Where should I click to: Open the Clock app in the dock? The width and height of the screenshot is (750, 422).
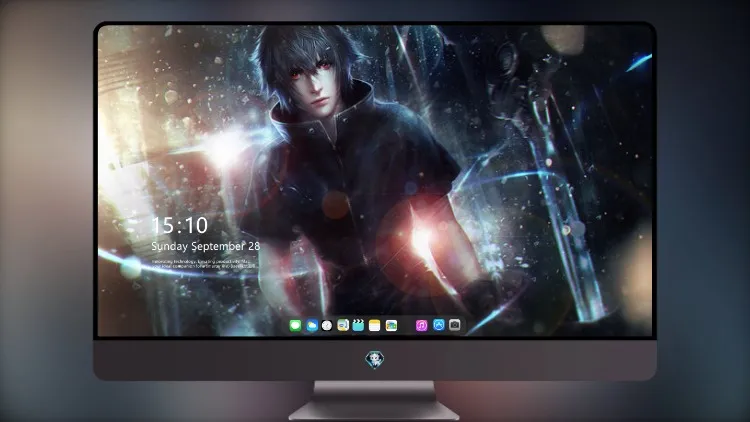(x=327, y=326)
